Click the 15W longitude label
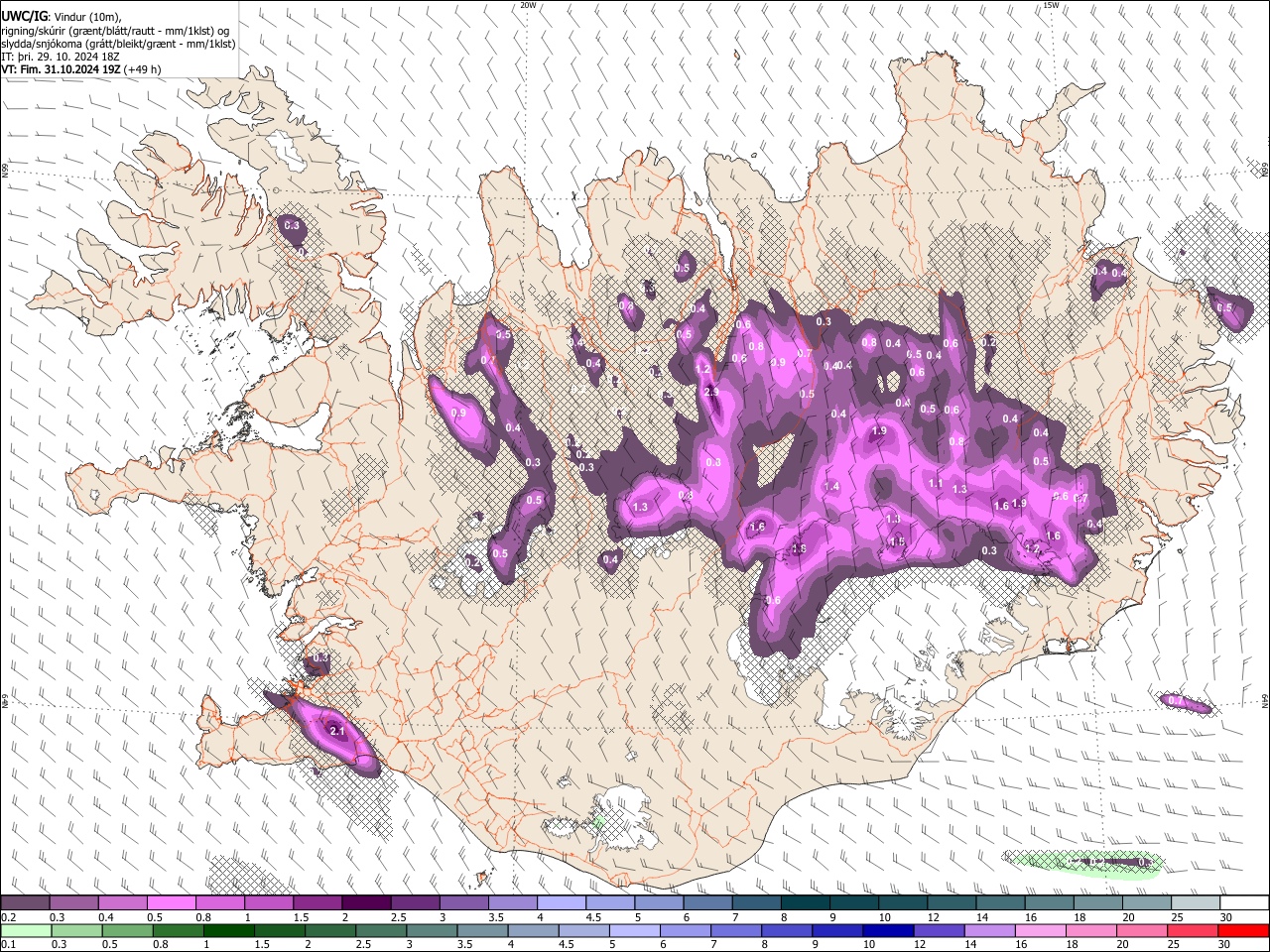Screen dimensions: 1270x952 pos(1051,5)
